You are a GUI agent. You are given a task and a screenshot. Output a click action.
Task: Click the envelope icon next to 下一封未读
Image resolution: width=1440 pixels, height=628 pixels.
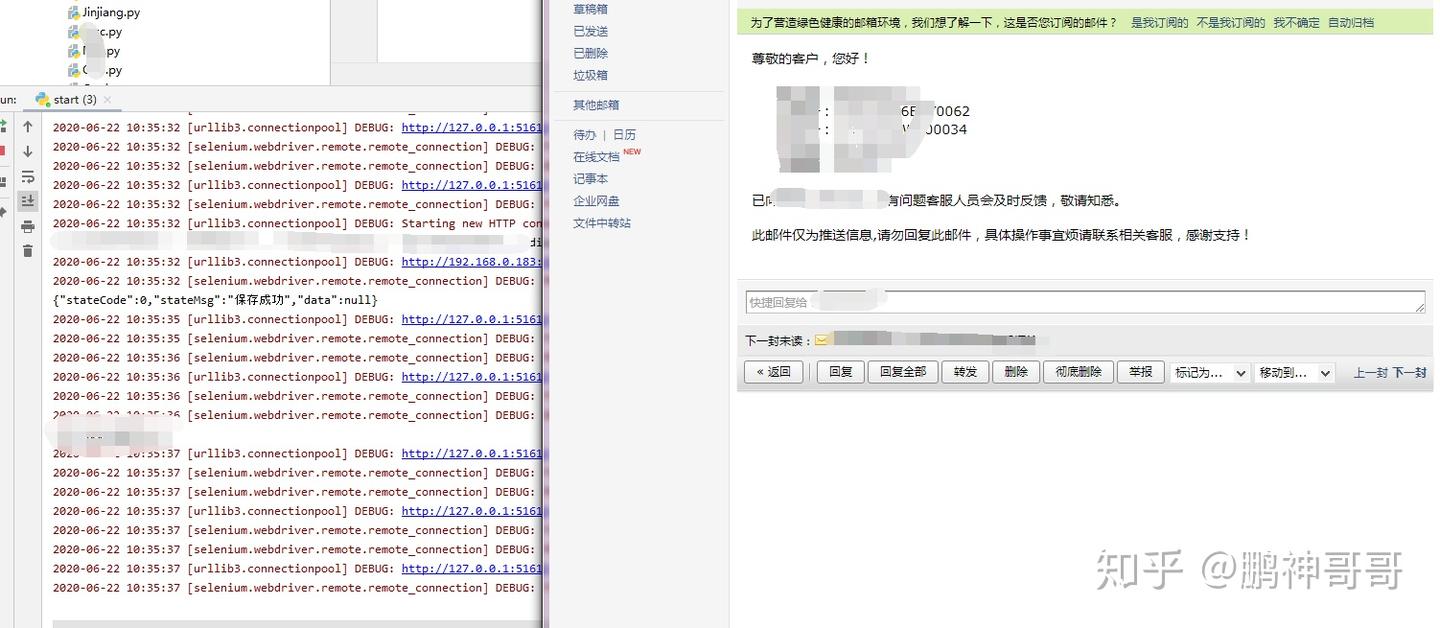[x=821, y=340]
